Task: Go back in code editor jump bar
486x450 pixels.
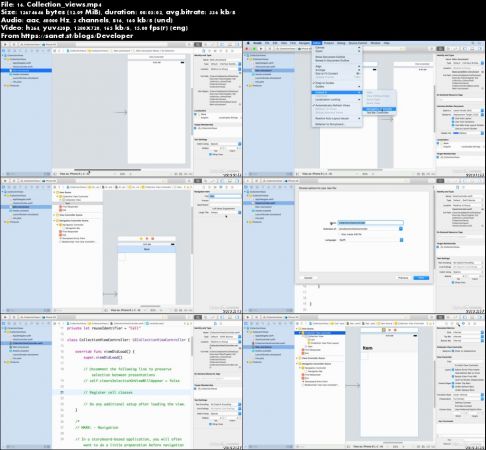Action: point(59,323)
